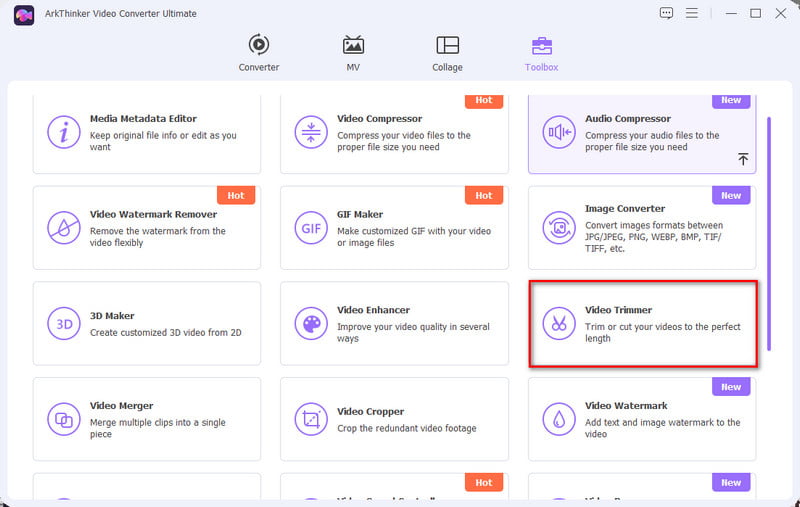The image size is (800, 507).
Task: Click the scroll-to-top arrow on Audio Compressor card
Action: [743, 159]
